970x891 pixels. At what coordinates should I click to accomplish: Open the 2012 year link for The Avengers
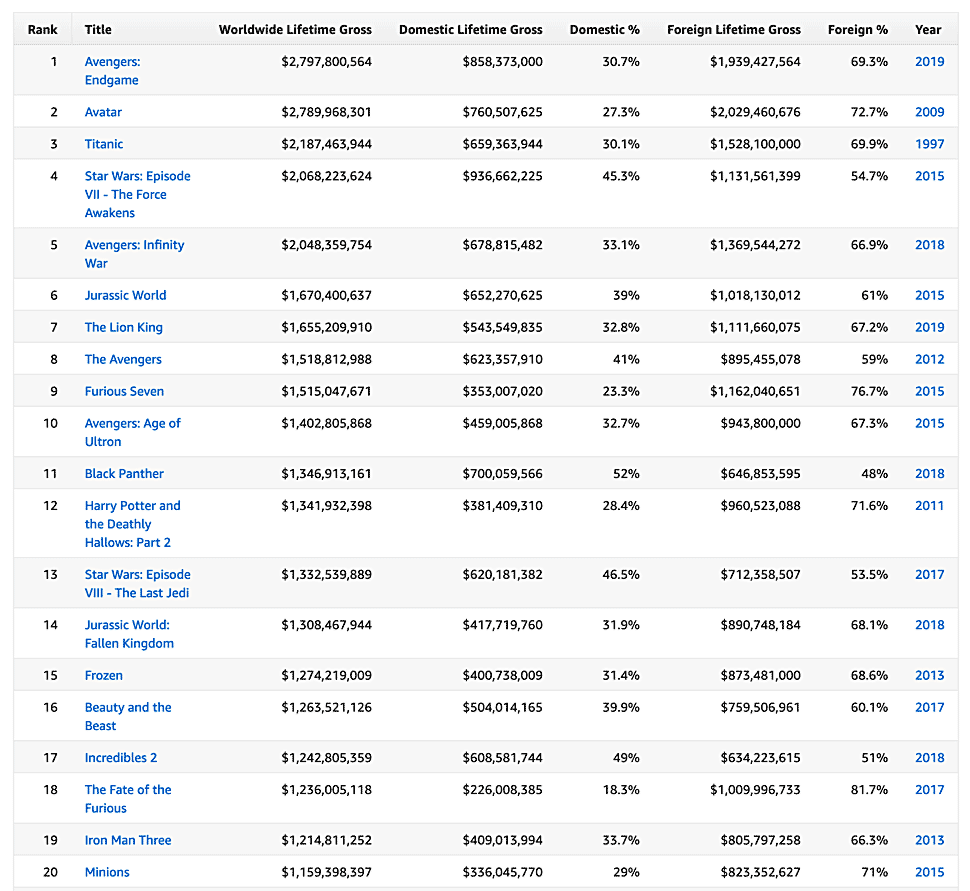tap(930, 359)
